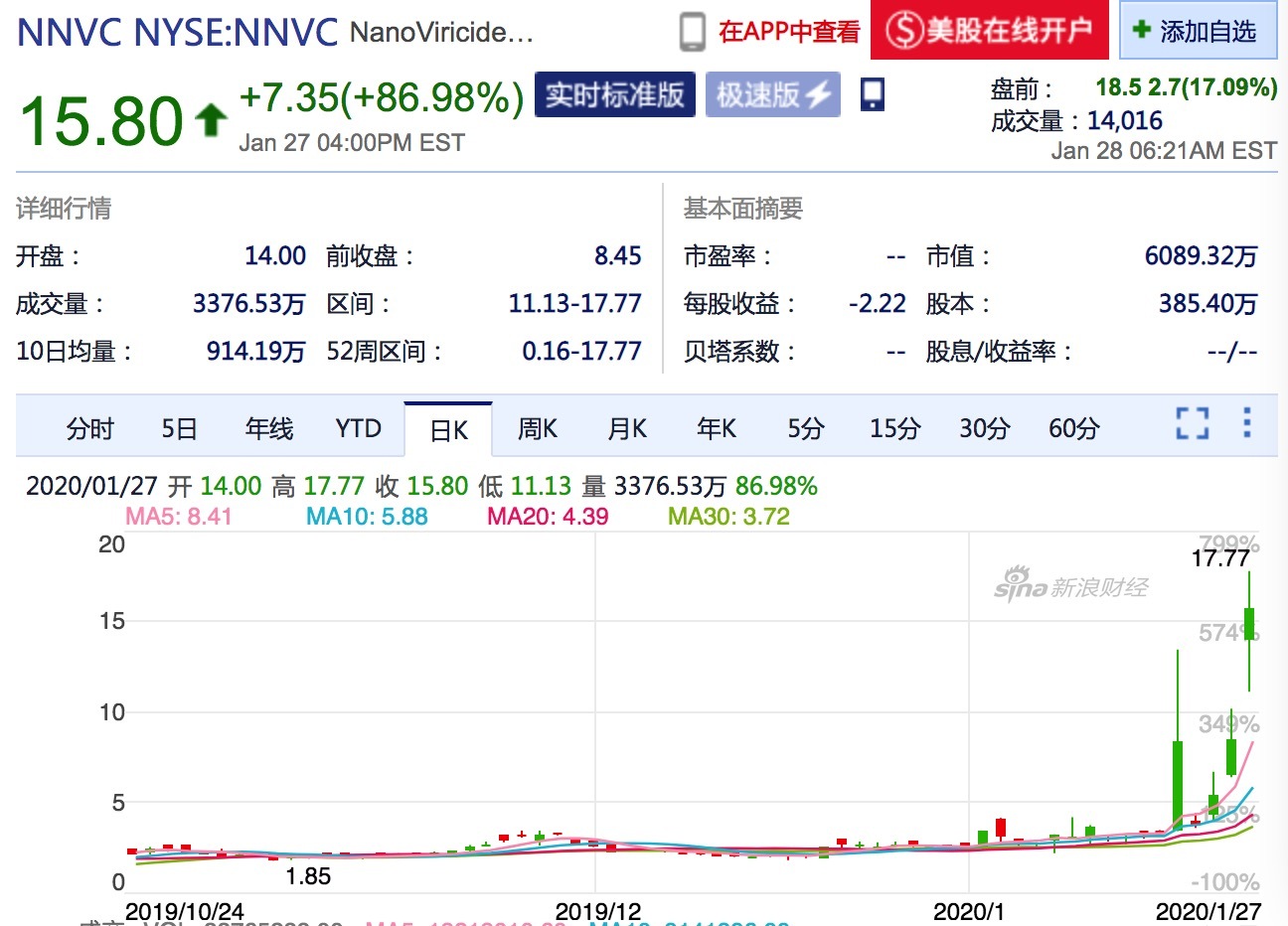Image resolution: width=1288 pixels, height=926 pixels.
Task: Select the YTD chart tab
Action: pos(359,428)
